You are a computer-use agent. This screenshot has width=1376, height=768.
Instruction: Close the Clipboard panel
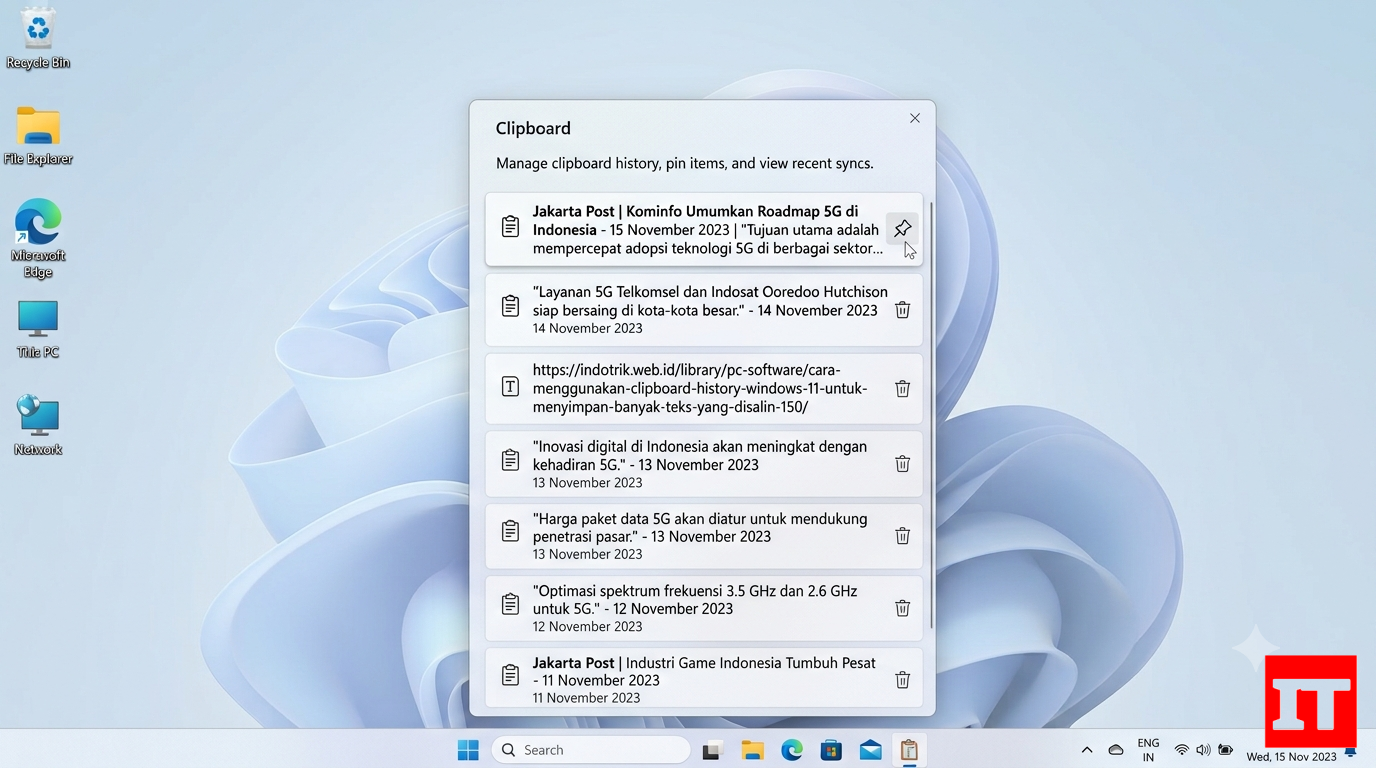(x=914, y=118)
